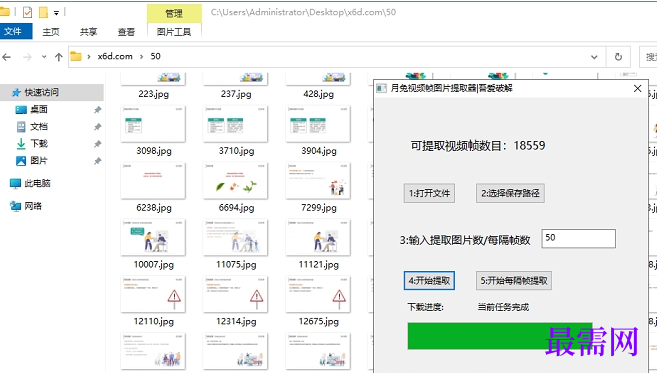Click x6d.com in the breadcrumb path

click(x=115, y=56)
